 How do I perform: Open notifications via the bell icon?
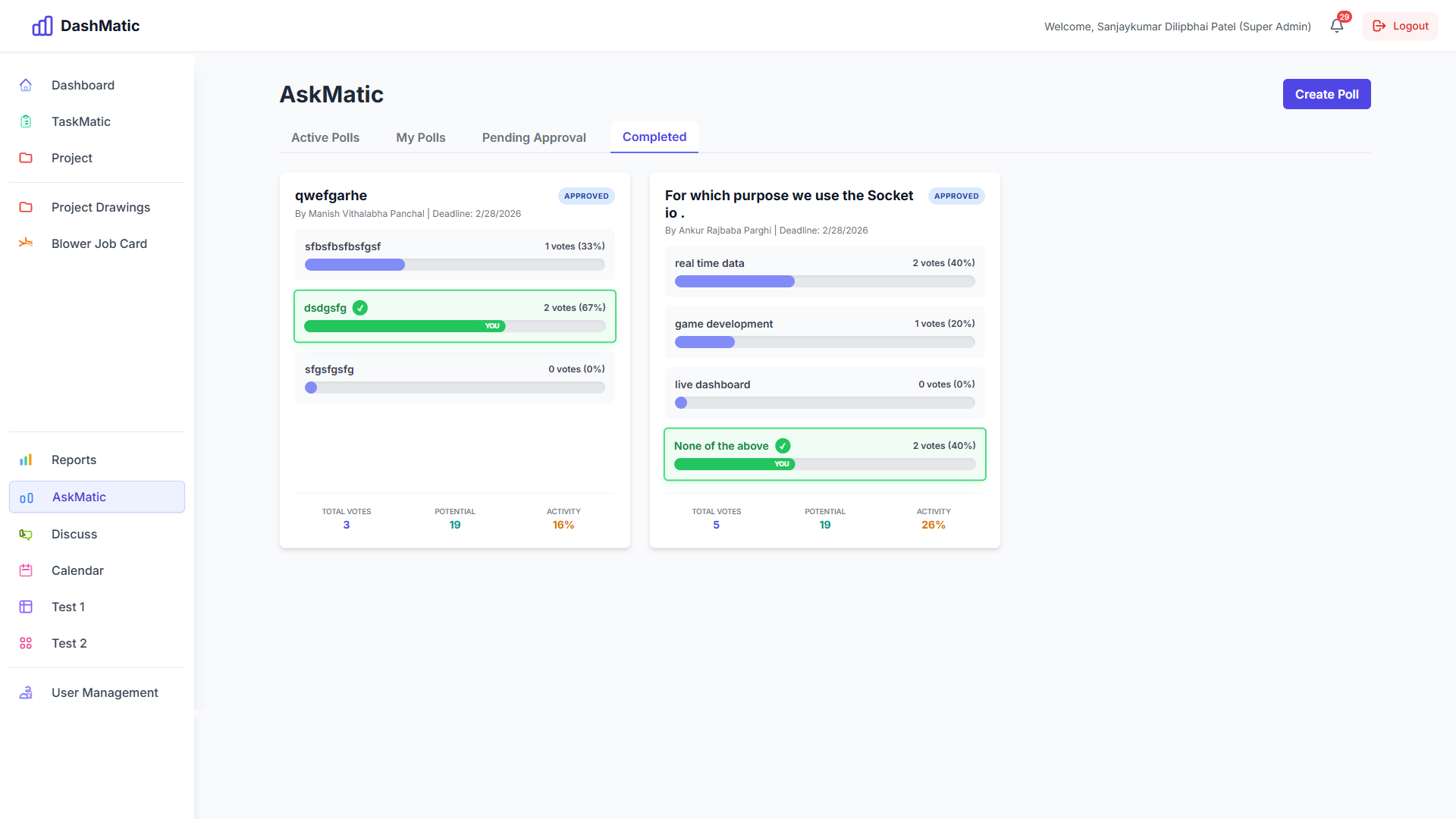pos(1335,26)
